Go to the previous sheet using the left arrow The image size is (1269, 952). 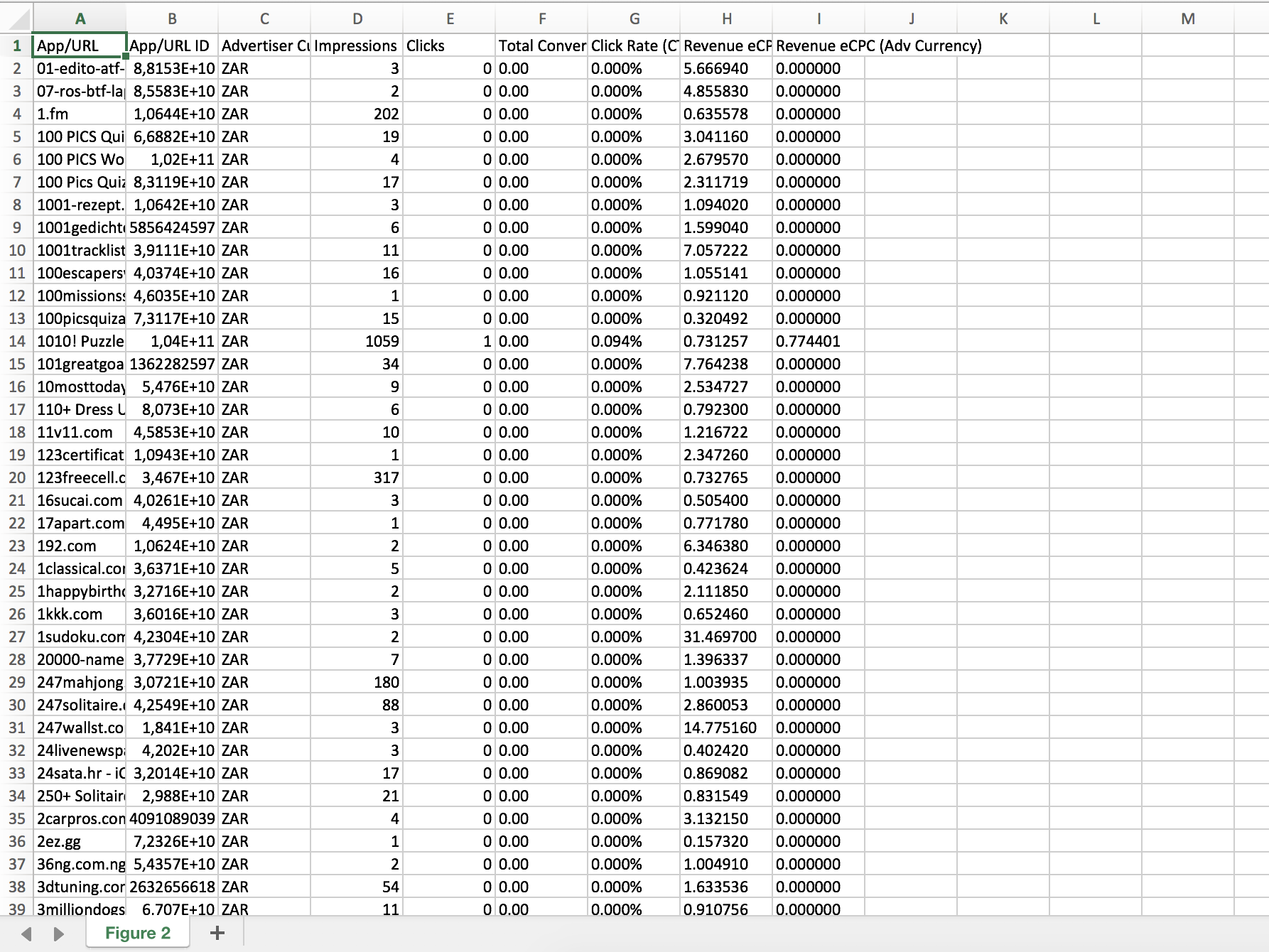coord(26,934)
